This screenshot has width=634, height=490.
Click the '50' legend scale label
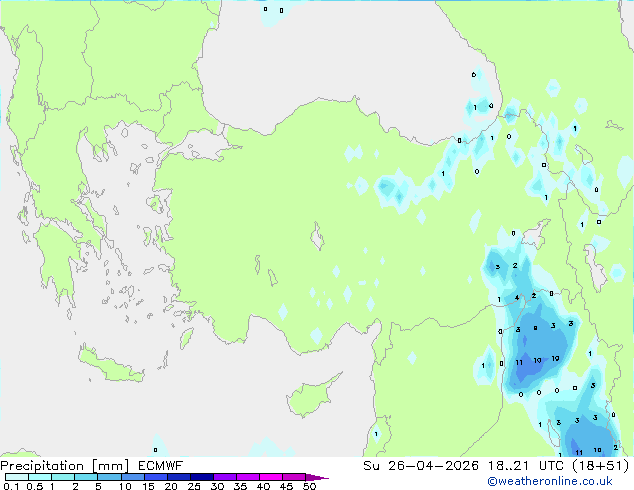click(x=310, y=486)
